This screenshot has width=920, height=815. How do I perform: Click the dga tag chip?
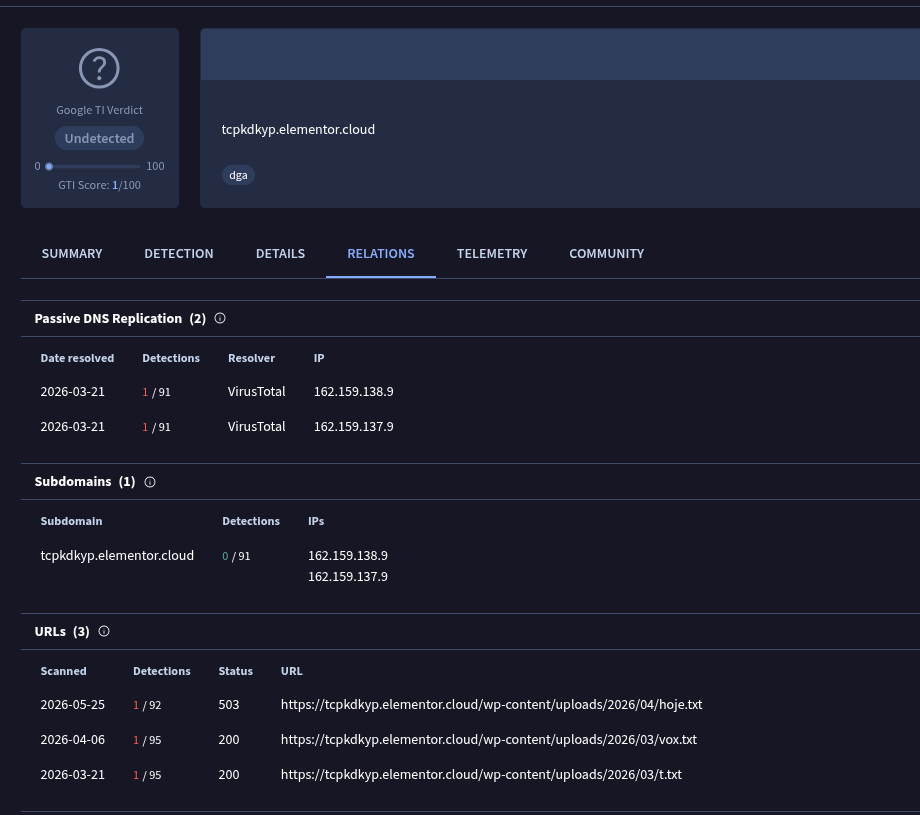point(238,175)
